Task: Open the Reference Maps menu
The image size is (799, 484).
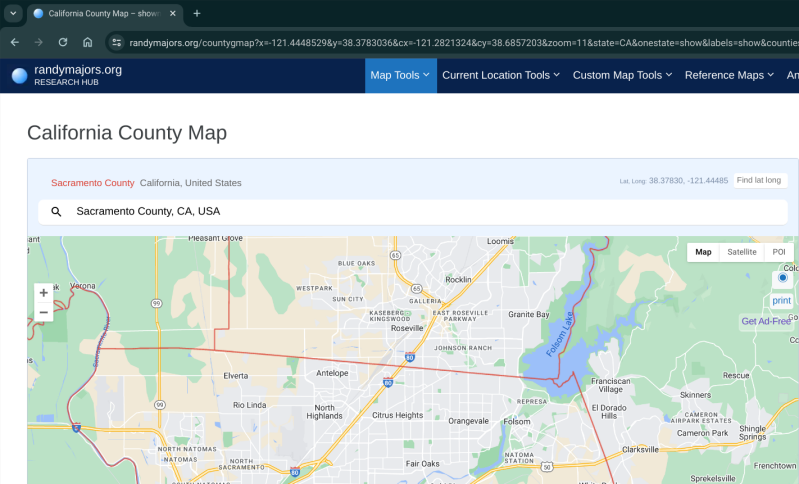Action: pos(728,75)
